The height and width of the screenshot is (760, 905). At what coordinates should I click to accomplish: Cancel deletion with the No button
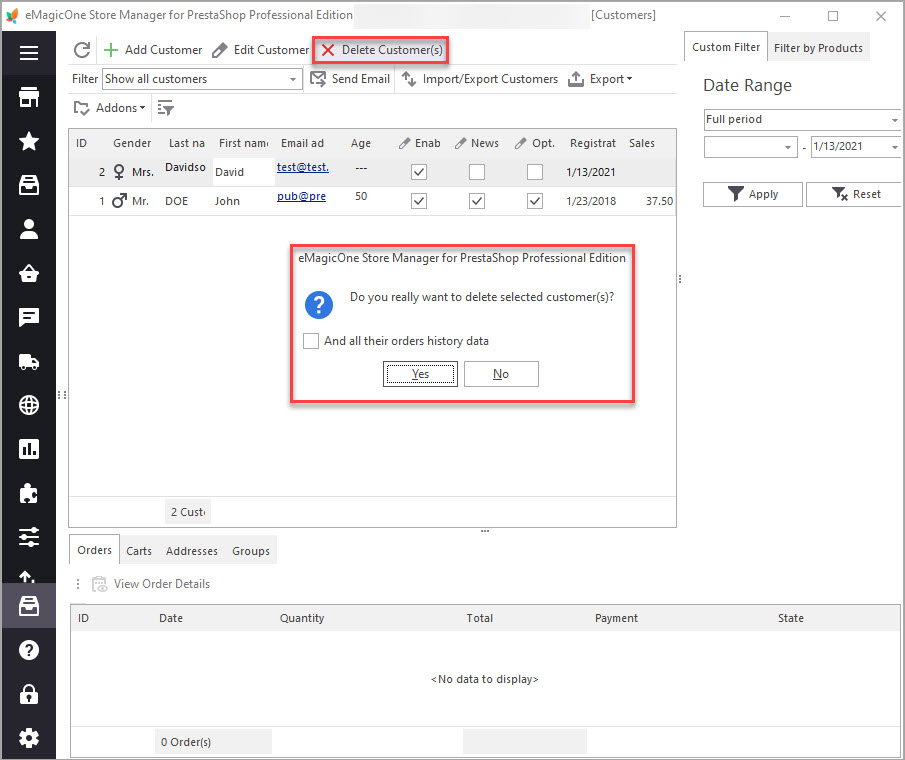[501, 374]
